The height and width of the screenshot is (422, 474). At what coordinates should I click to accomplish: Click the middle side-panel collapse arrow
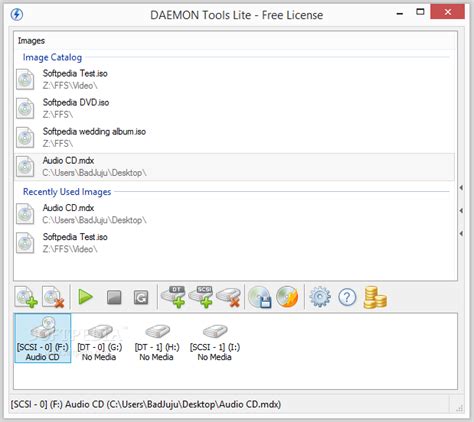click(x=461, y=210)
